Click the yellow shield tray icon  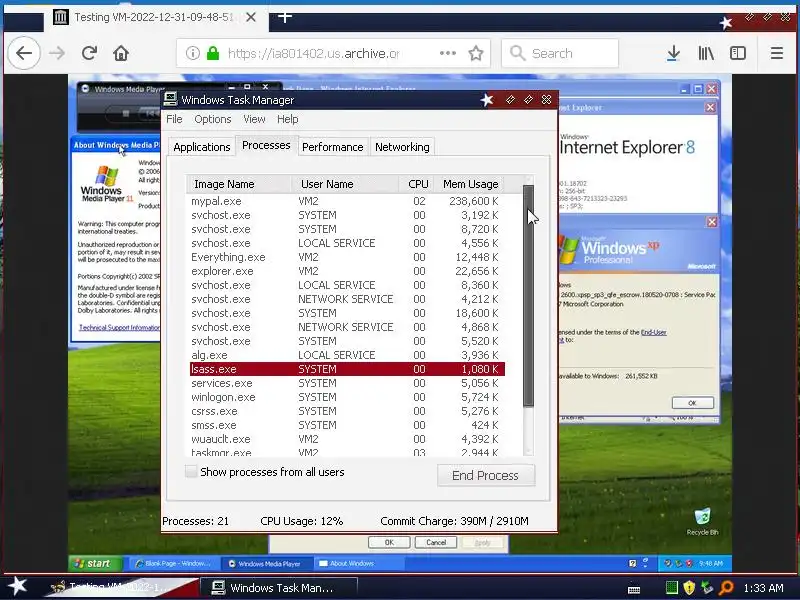pyautogui.click(x=689, y=588)
